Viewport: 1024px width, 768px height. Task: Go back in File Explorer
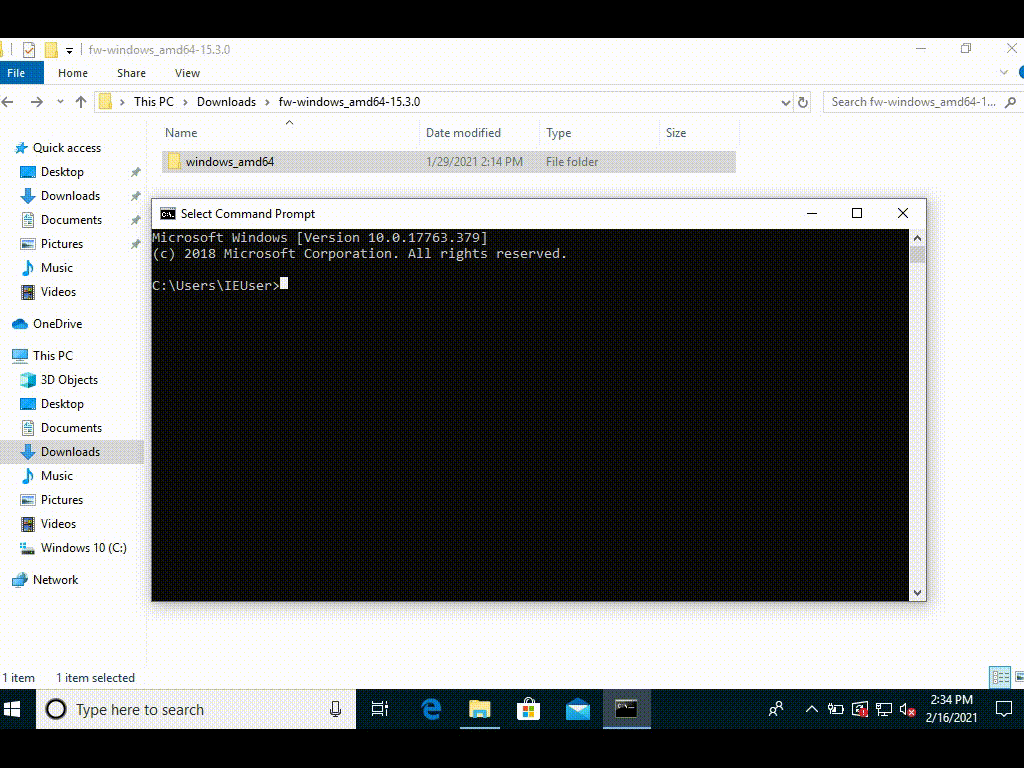pyautogui.click(x=8, y=102)
